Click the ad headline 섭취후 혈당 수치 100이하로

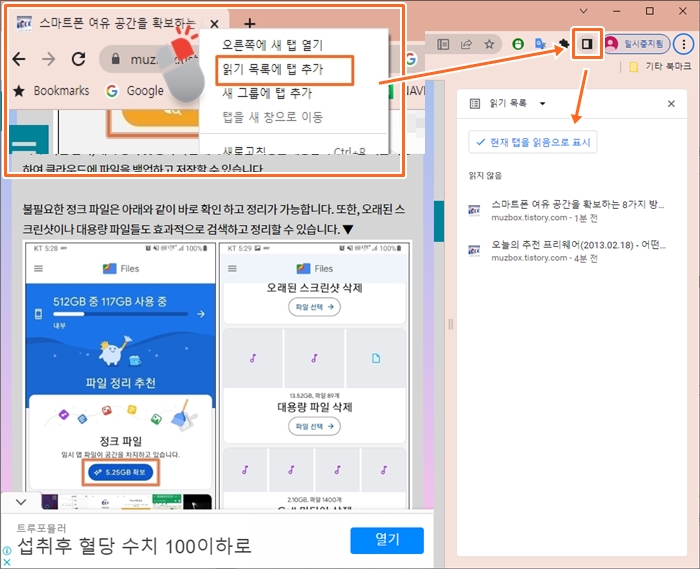click(134, 546)
